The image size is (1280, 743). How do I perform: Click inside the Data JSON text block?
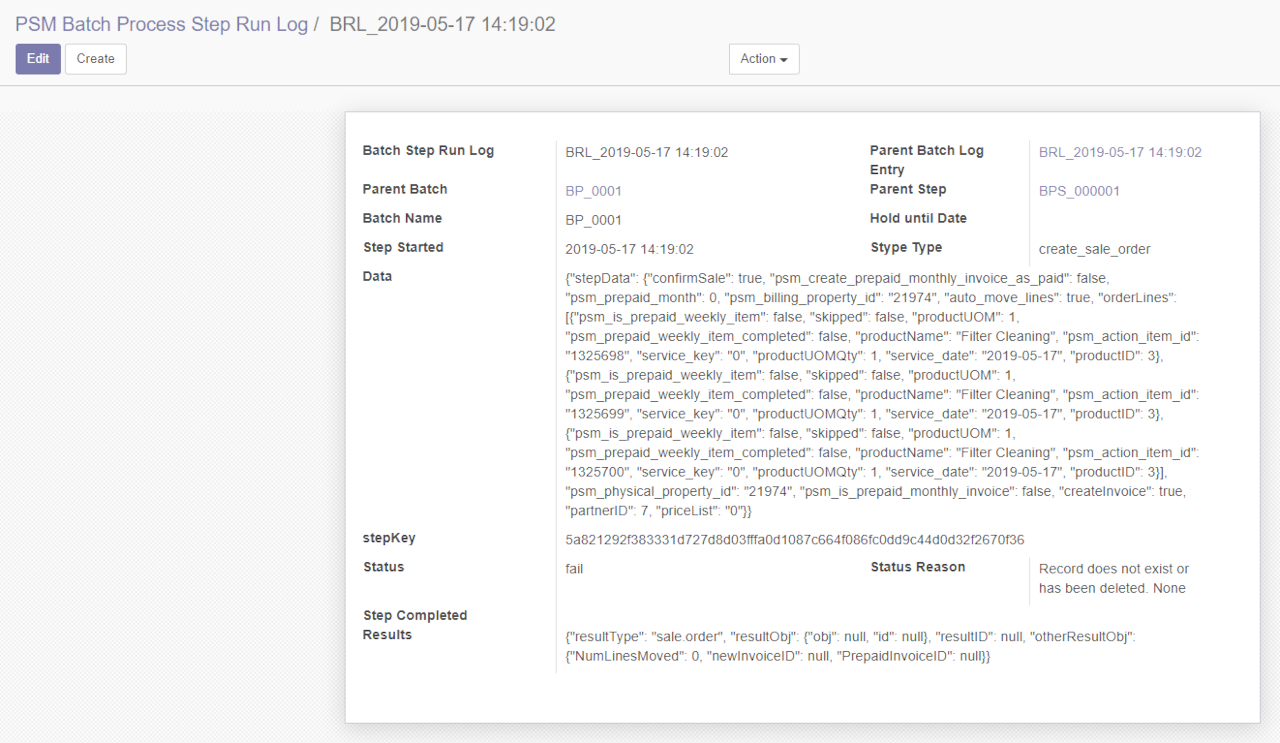[x=880, y=394]
